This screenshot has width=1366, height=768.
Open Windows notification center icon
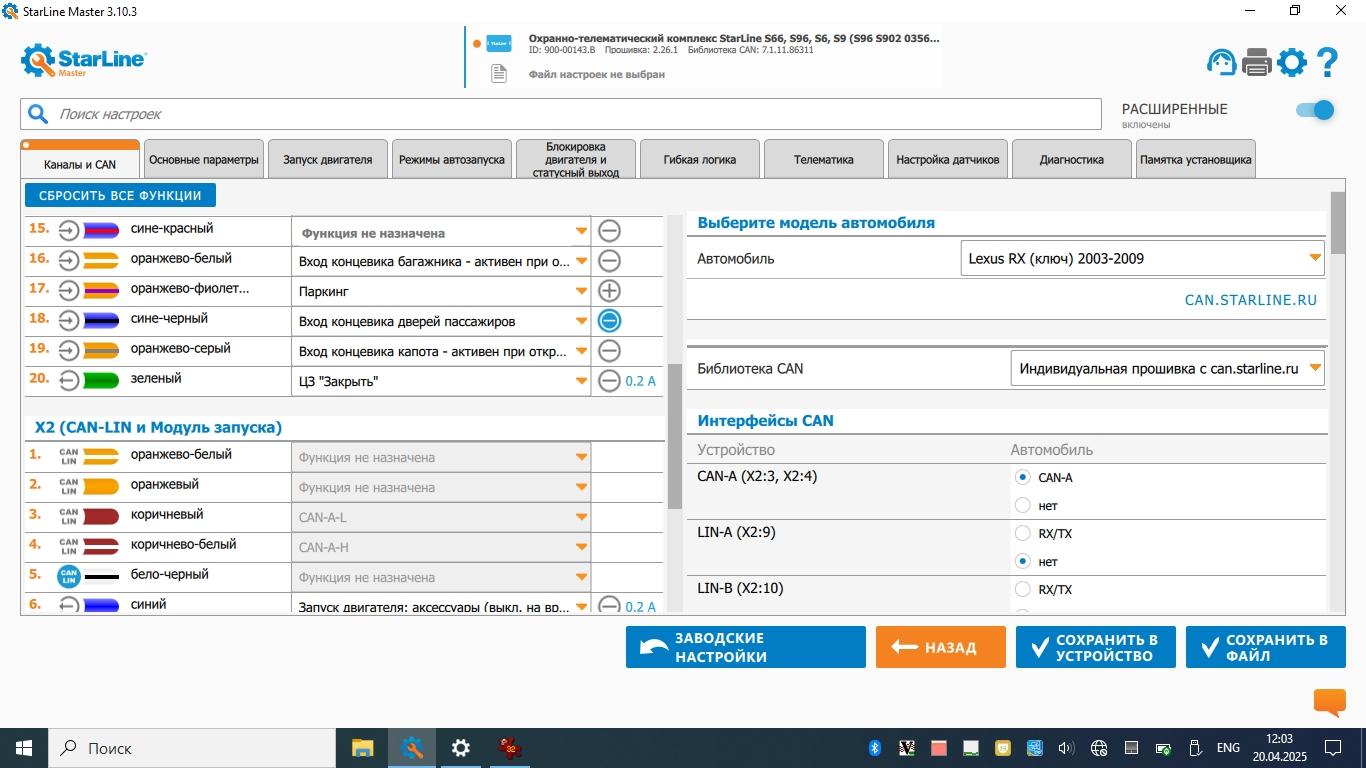(x=1333, y=748)
